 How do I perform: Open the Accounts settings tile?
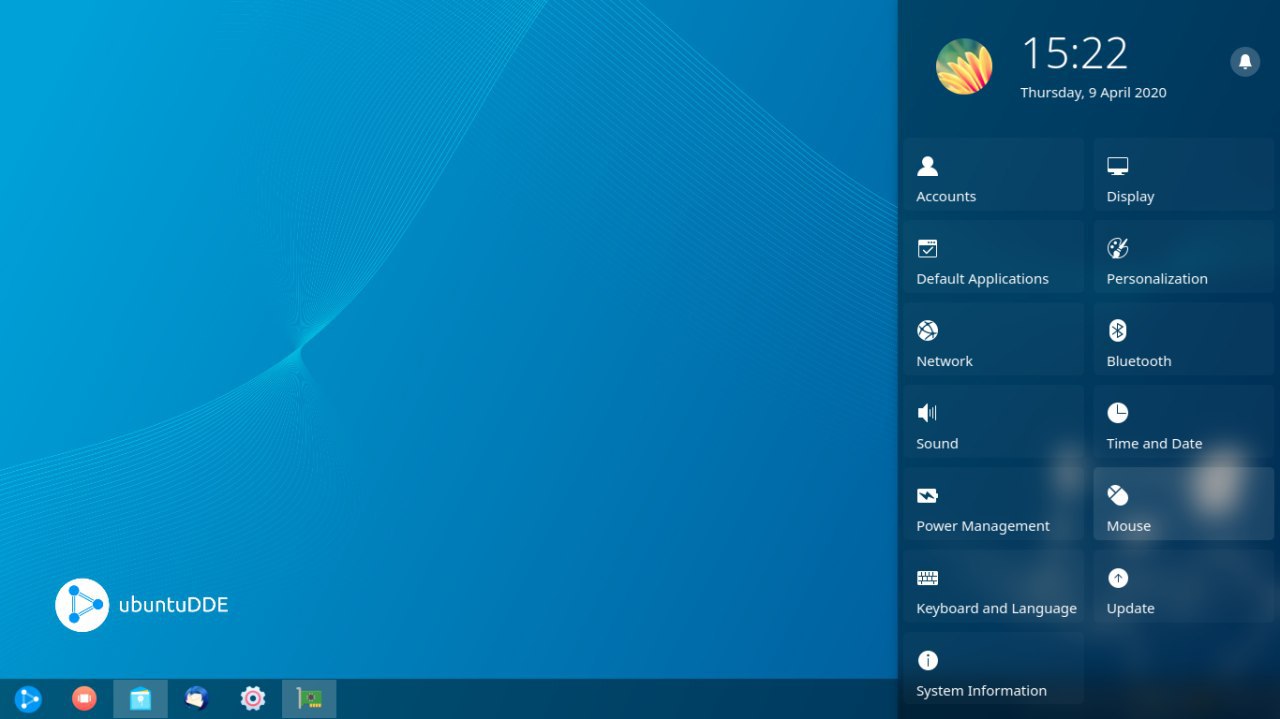[993, 175]
